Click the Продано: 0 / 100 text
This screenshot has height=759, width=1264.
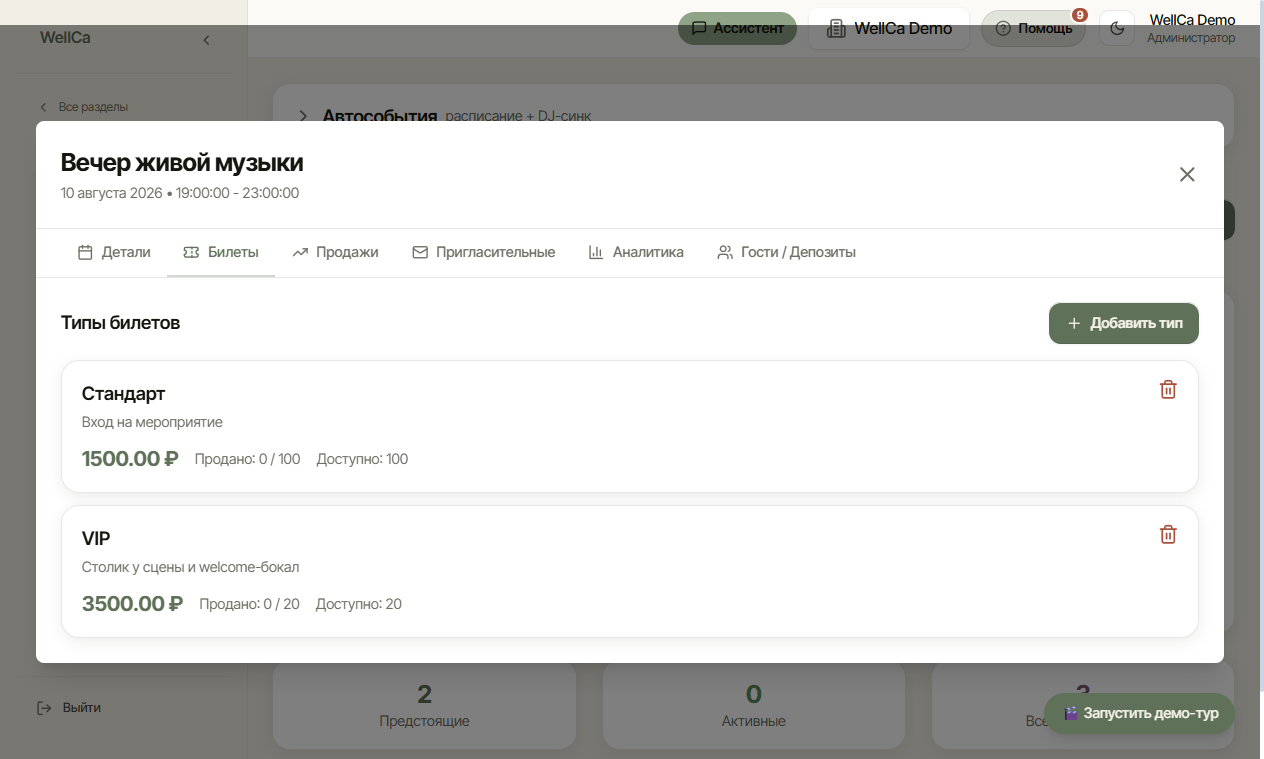tap(247, 460)
